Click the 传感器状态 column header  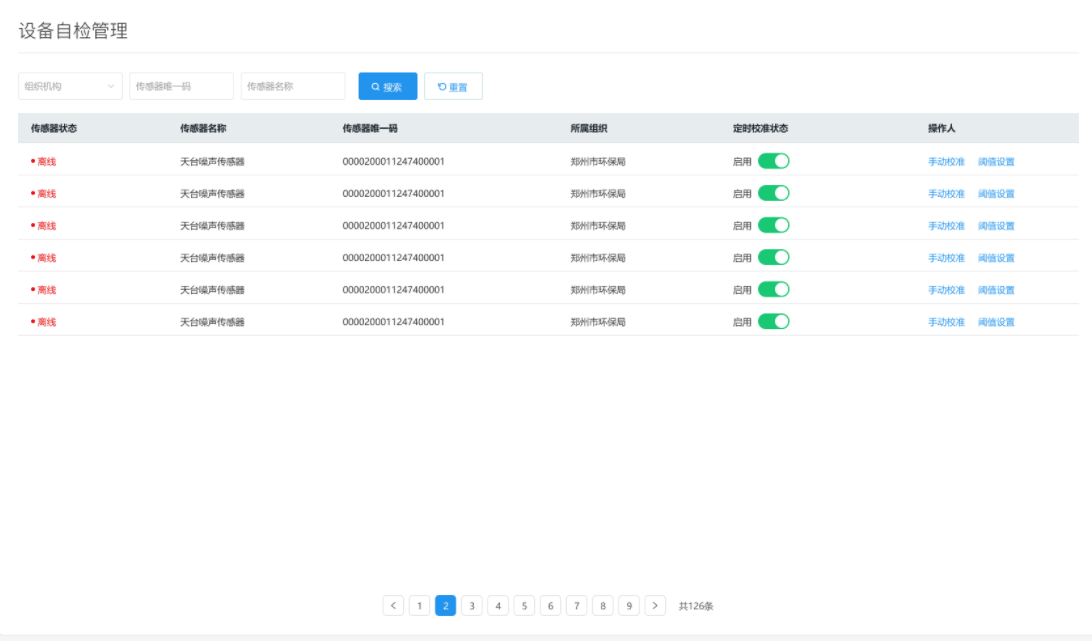[54, 129]
